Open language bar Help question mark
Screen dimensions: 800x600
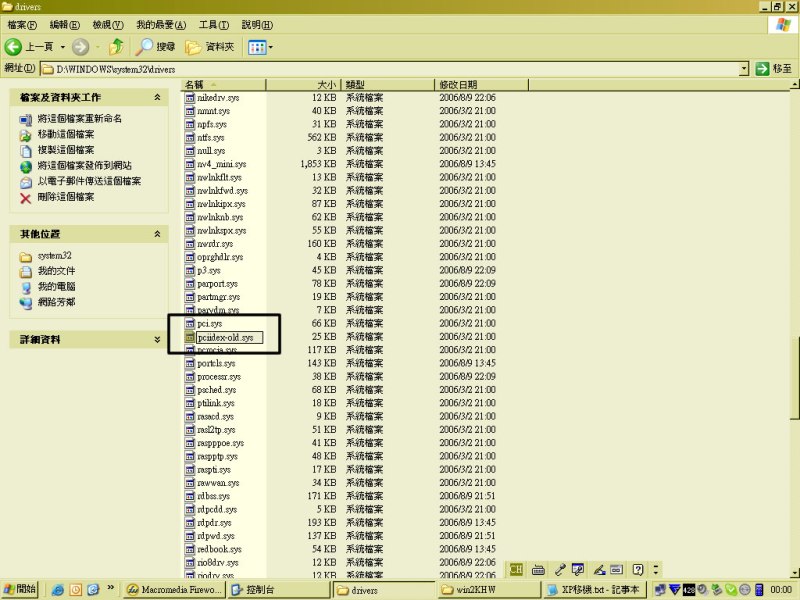tap(638, 569)
